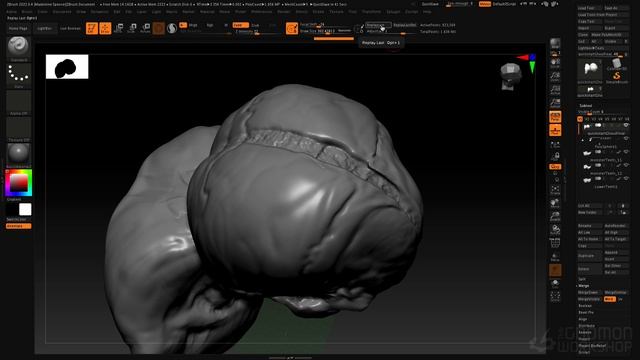
Task: Click the Frame icon on right shelf
Action: [555, 189]
